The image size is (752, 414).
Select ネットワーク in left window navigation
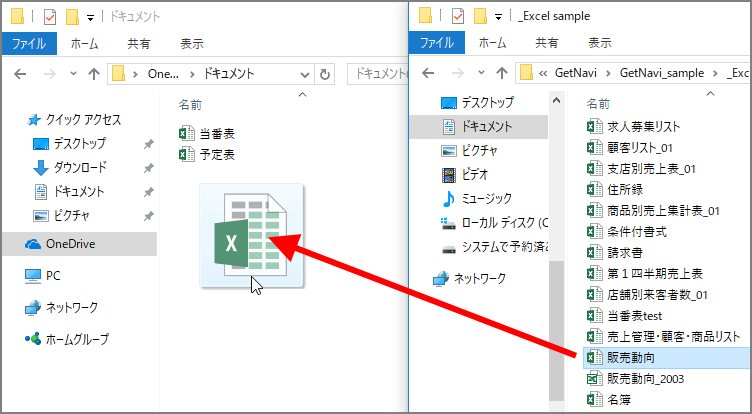click(71, 308)
